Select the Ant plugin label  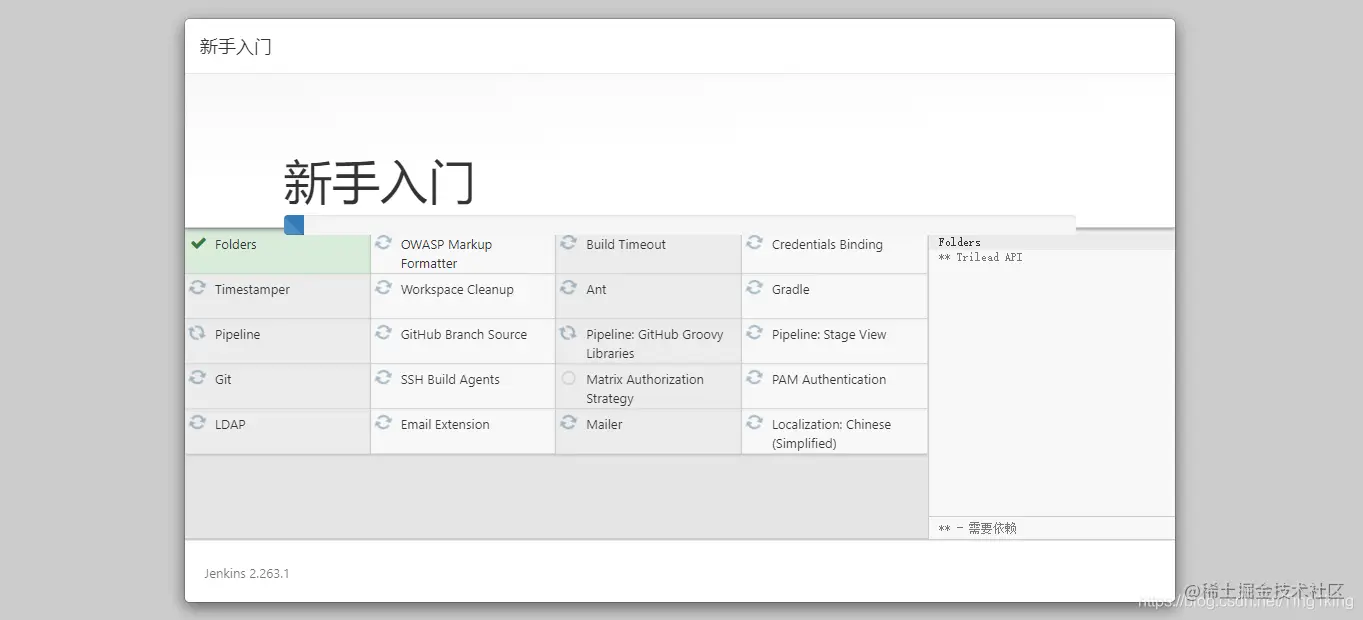click(x=596, y=289)
